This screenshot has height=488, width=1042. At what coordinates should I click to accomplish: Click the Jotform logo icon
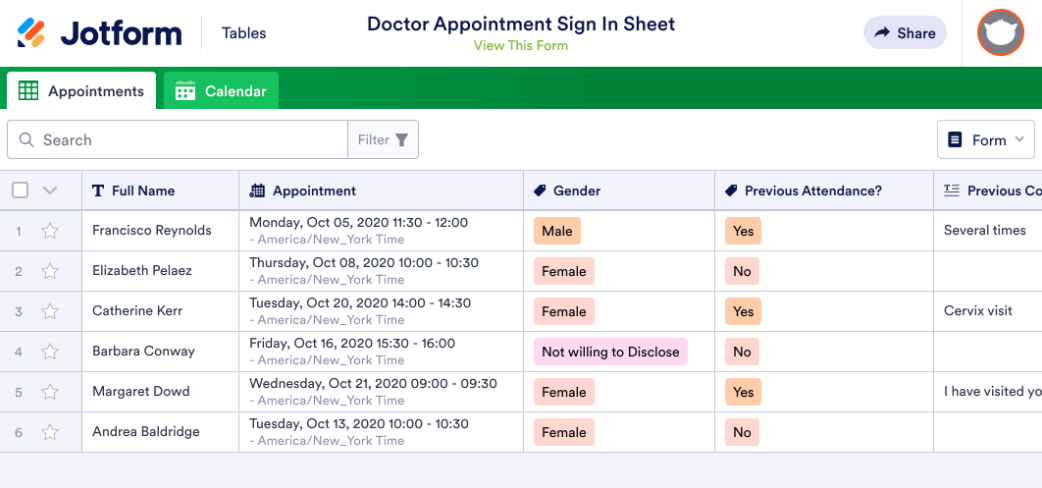tap(31, 33)
